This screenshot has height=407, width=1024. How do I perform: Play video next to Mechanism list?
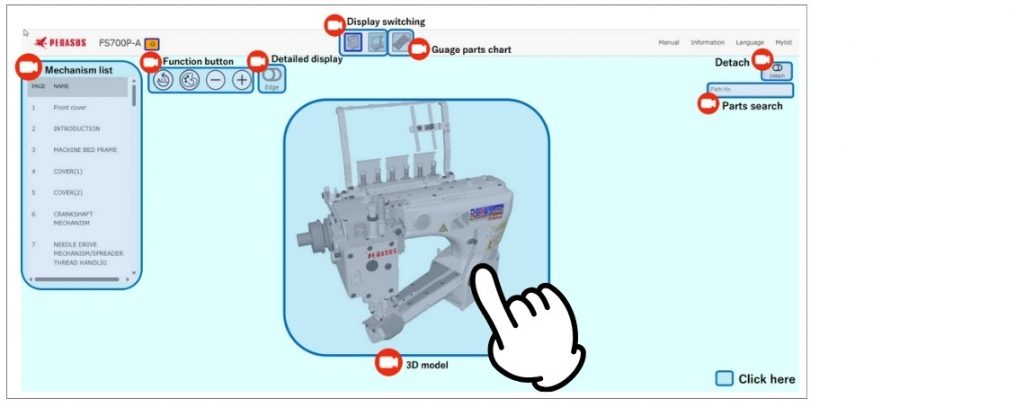pos(28,68)
